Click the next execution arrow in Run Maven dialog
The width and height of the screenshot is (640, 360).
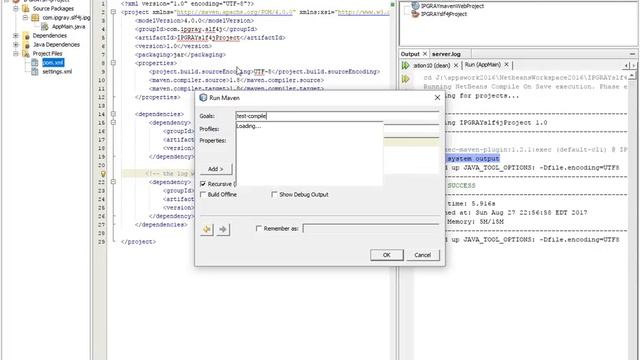coord(223,229)
